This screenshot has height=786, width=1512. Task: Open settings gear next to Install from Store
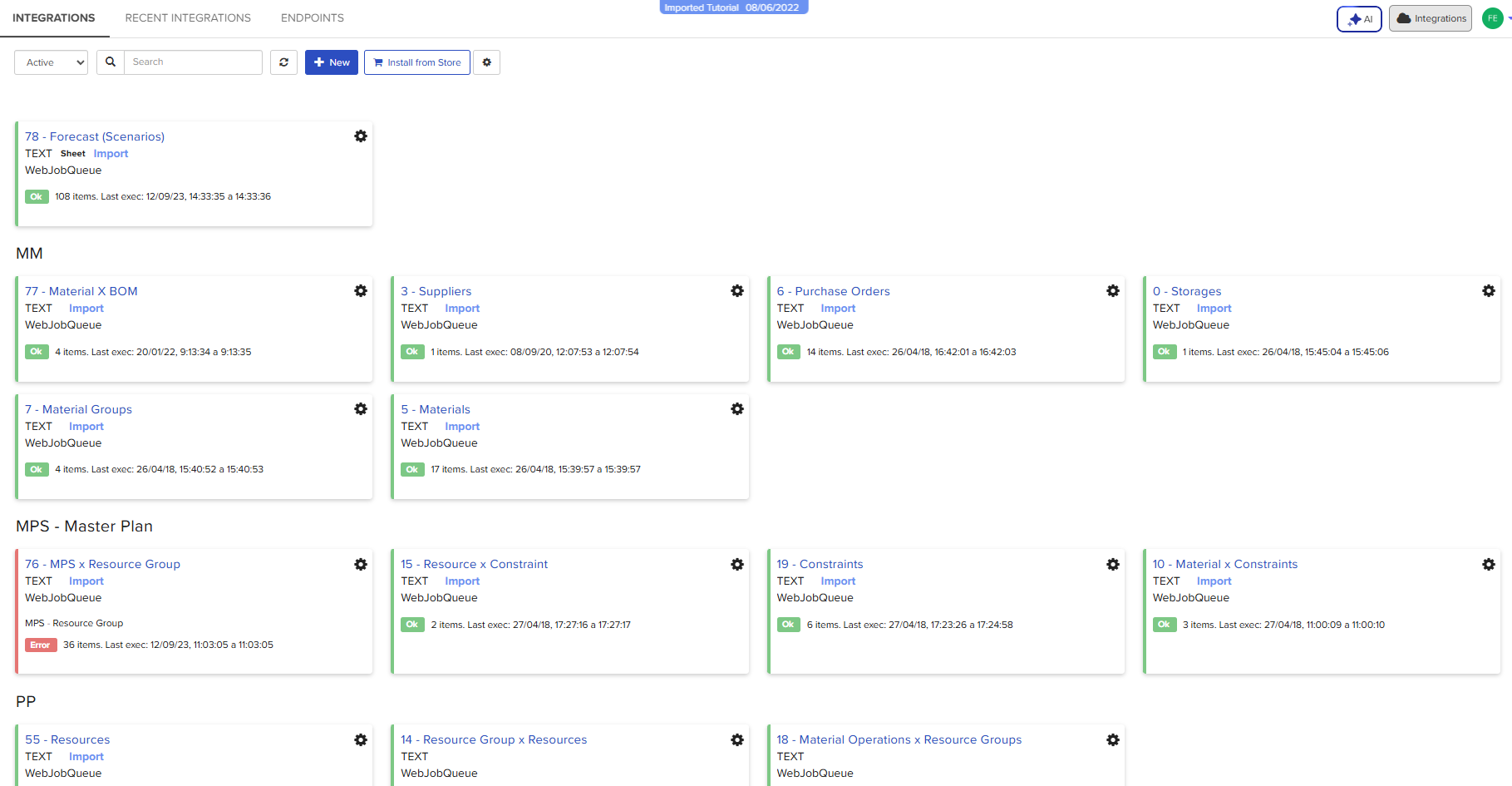pos(487,62)
